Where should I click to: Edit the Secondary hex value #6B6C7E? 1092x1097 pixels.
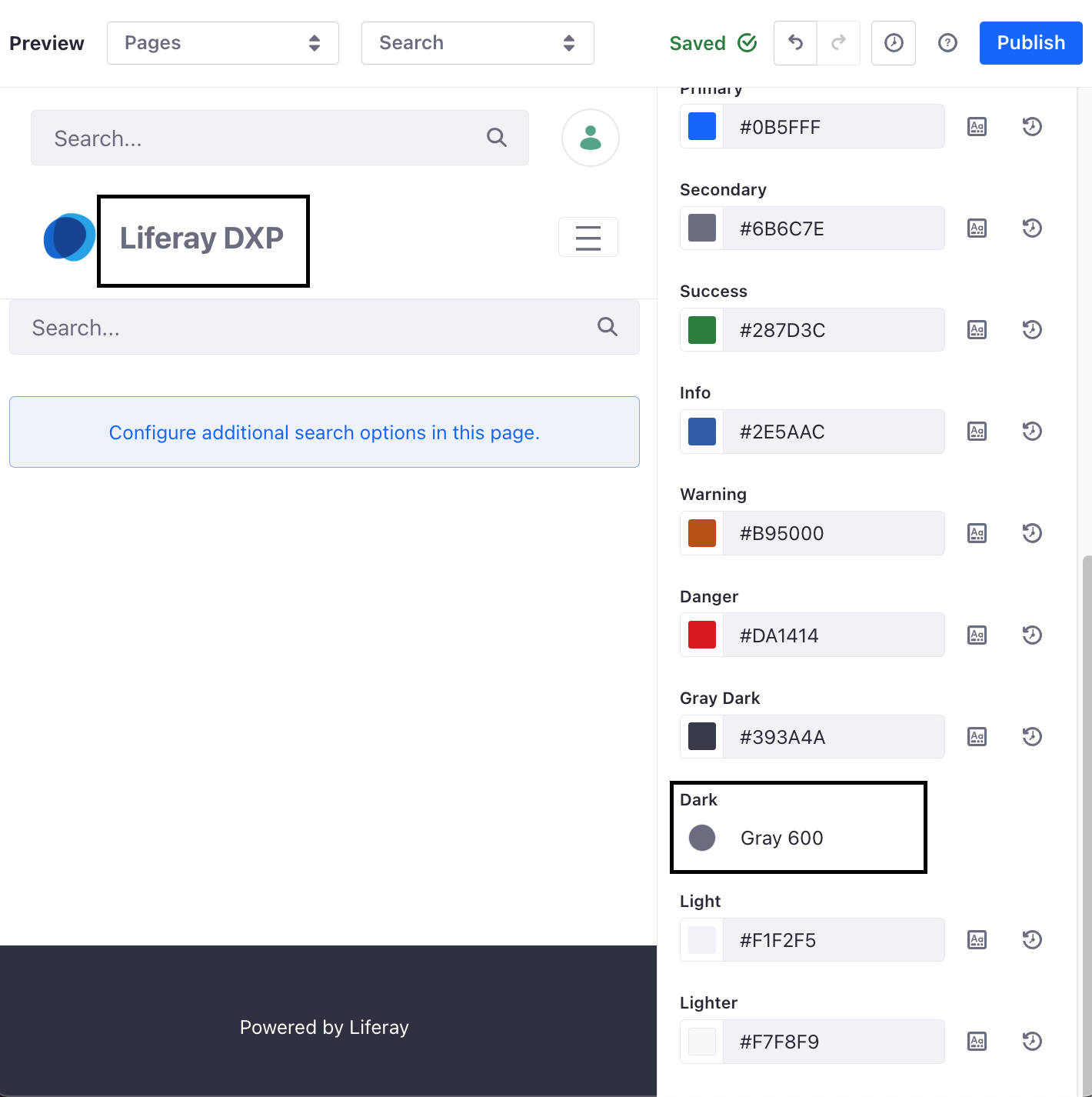834,228
